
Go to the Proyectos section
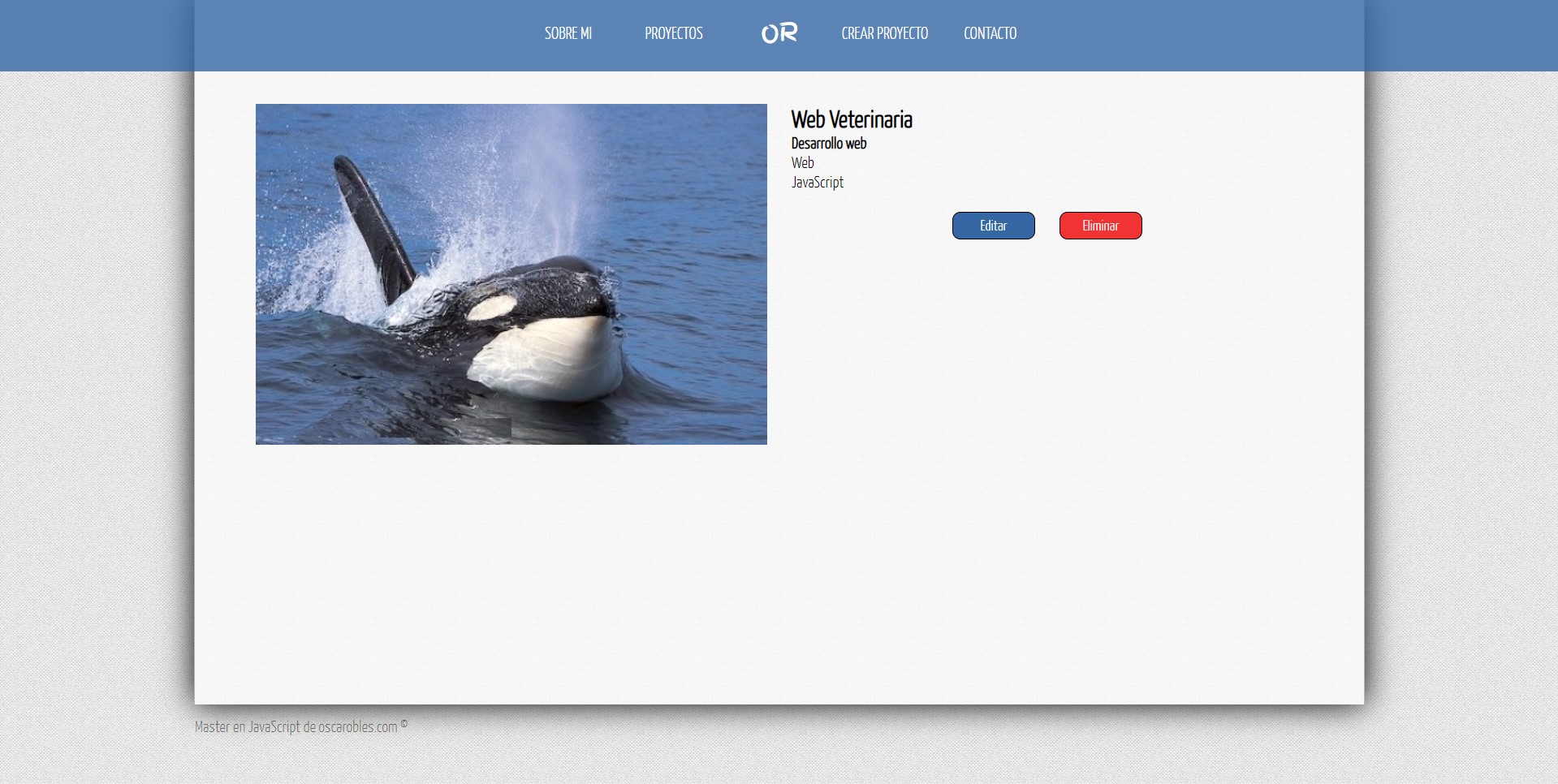tap(673, 33)
